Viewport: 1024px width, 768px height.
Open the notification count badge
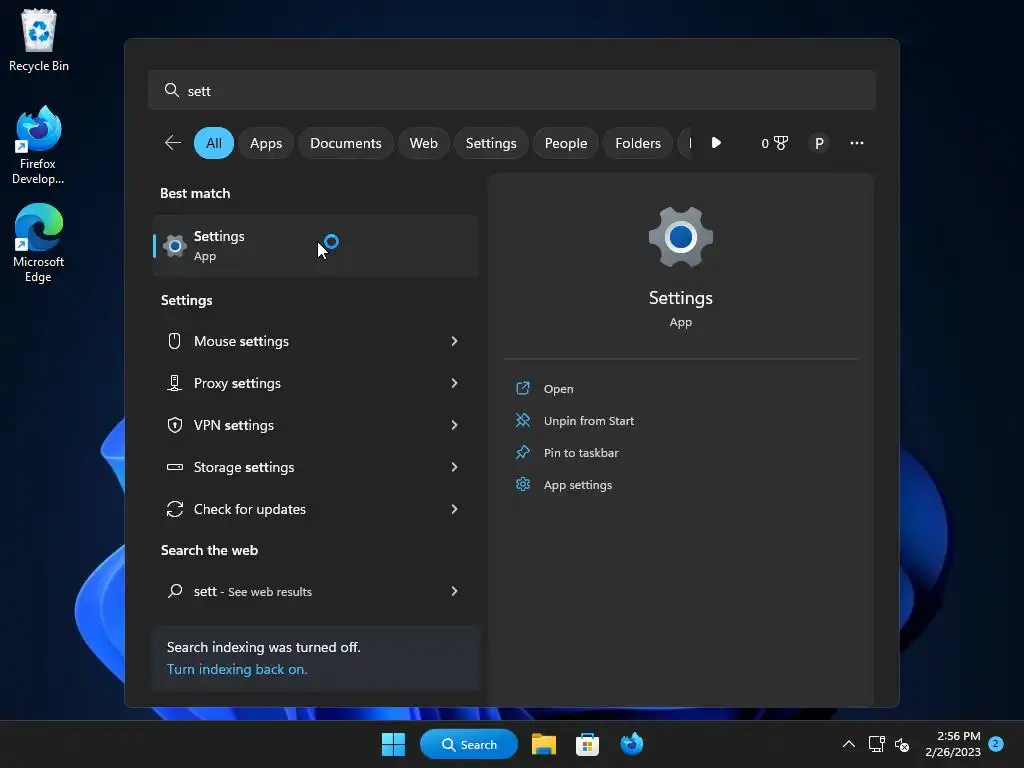coord(996,744)
